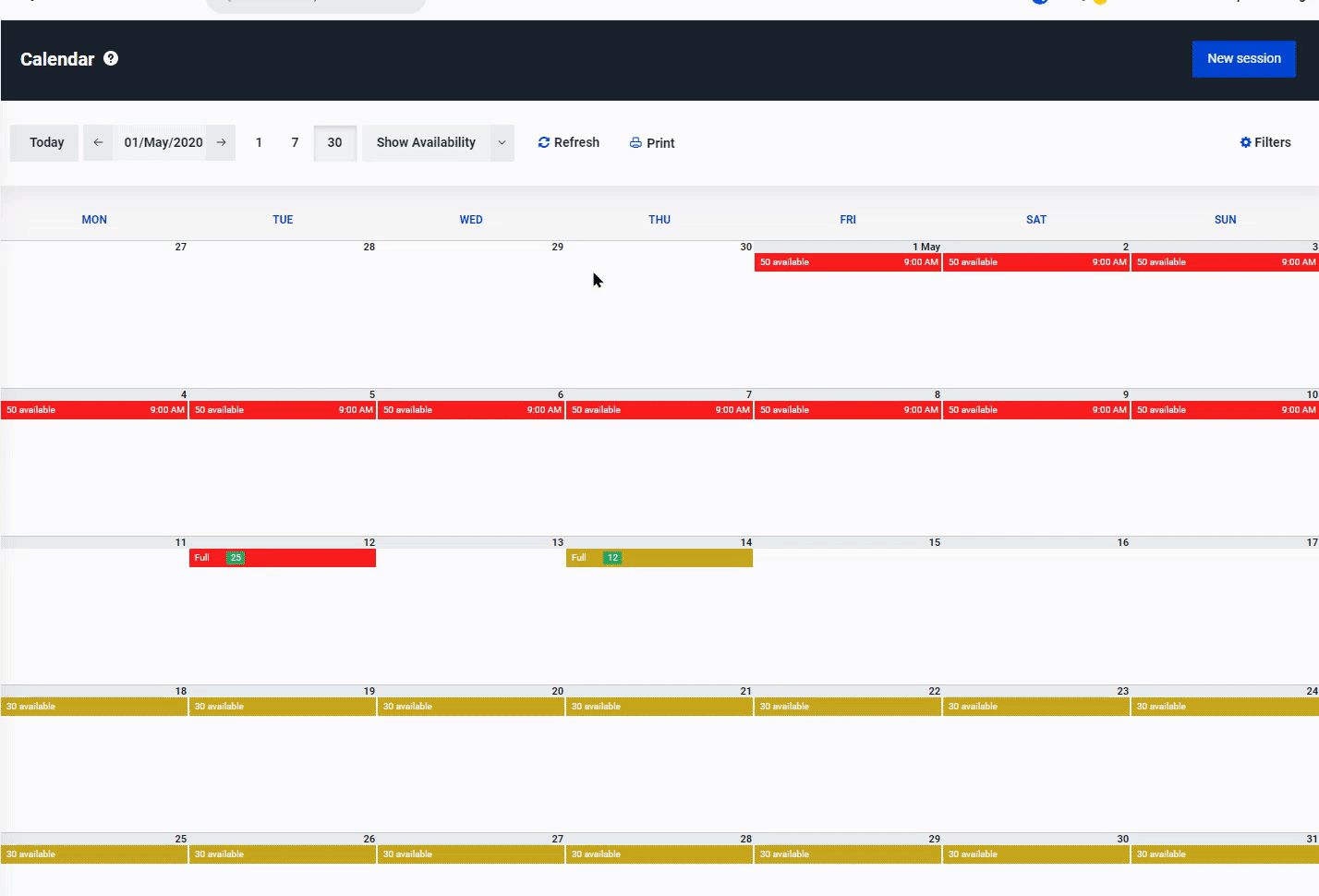The width and height of the screenshot is (1319, 896).
Task: Click the 01/May/2020 date field
Action: click(x=161, y=142)
